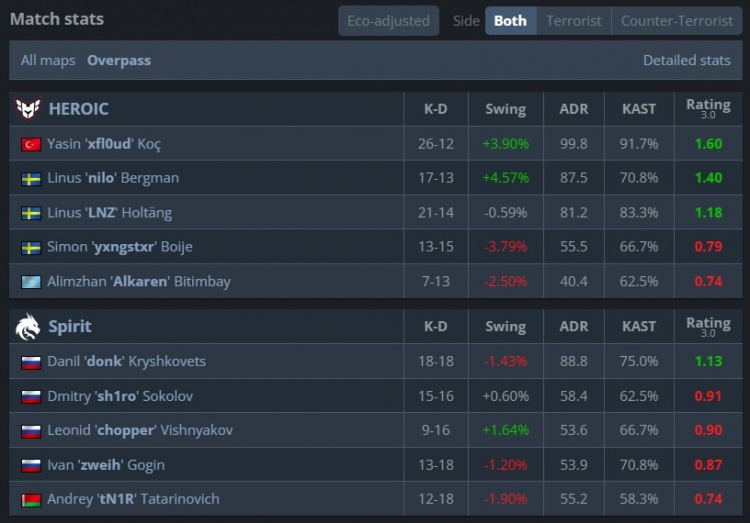The width and height of the screenshot is (750, 523).
Task: Click the Belarus flag beside tN1R
Action: tap(30, 499)
